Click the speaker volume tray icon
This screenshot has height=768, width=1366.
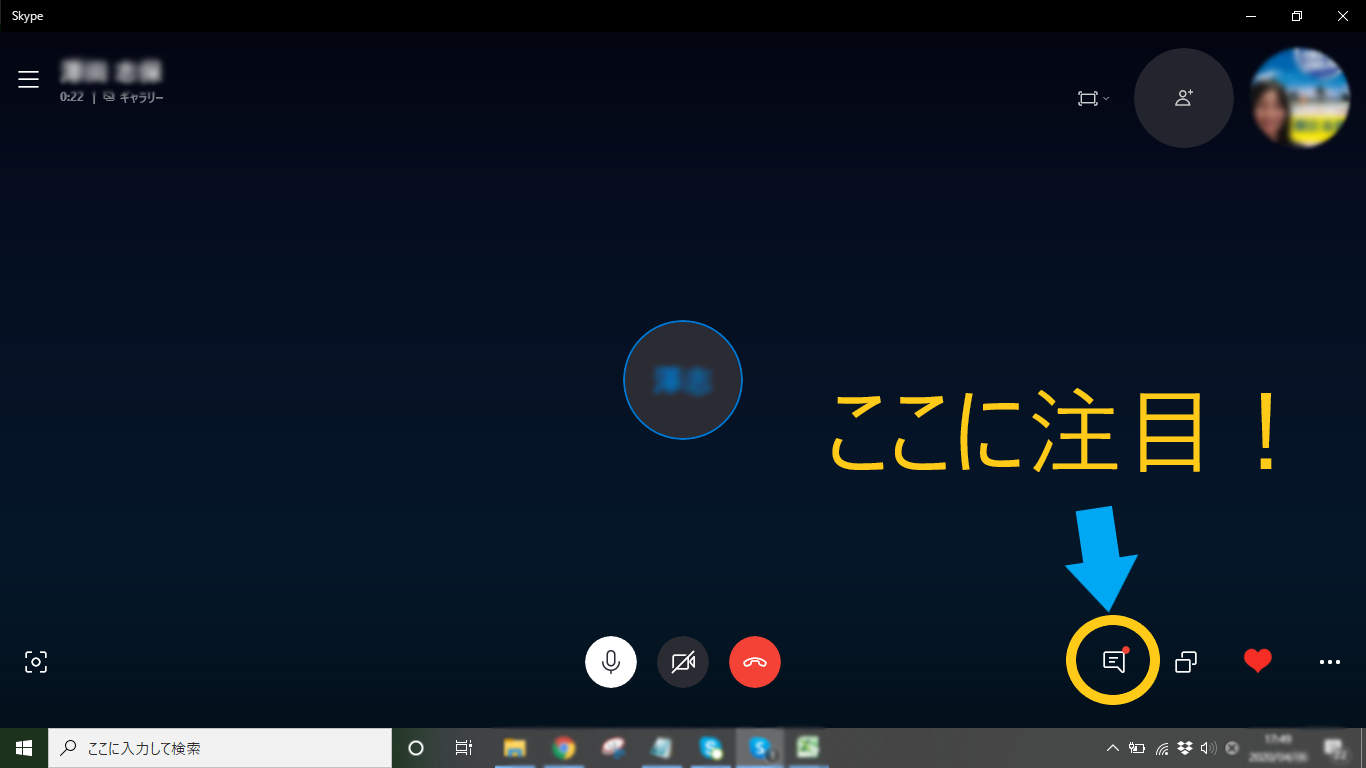click(x=1208, y=748)
